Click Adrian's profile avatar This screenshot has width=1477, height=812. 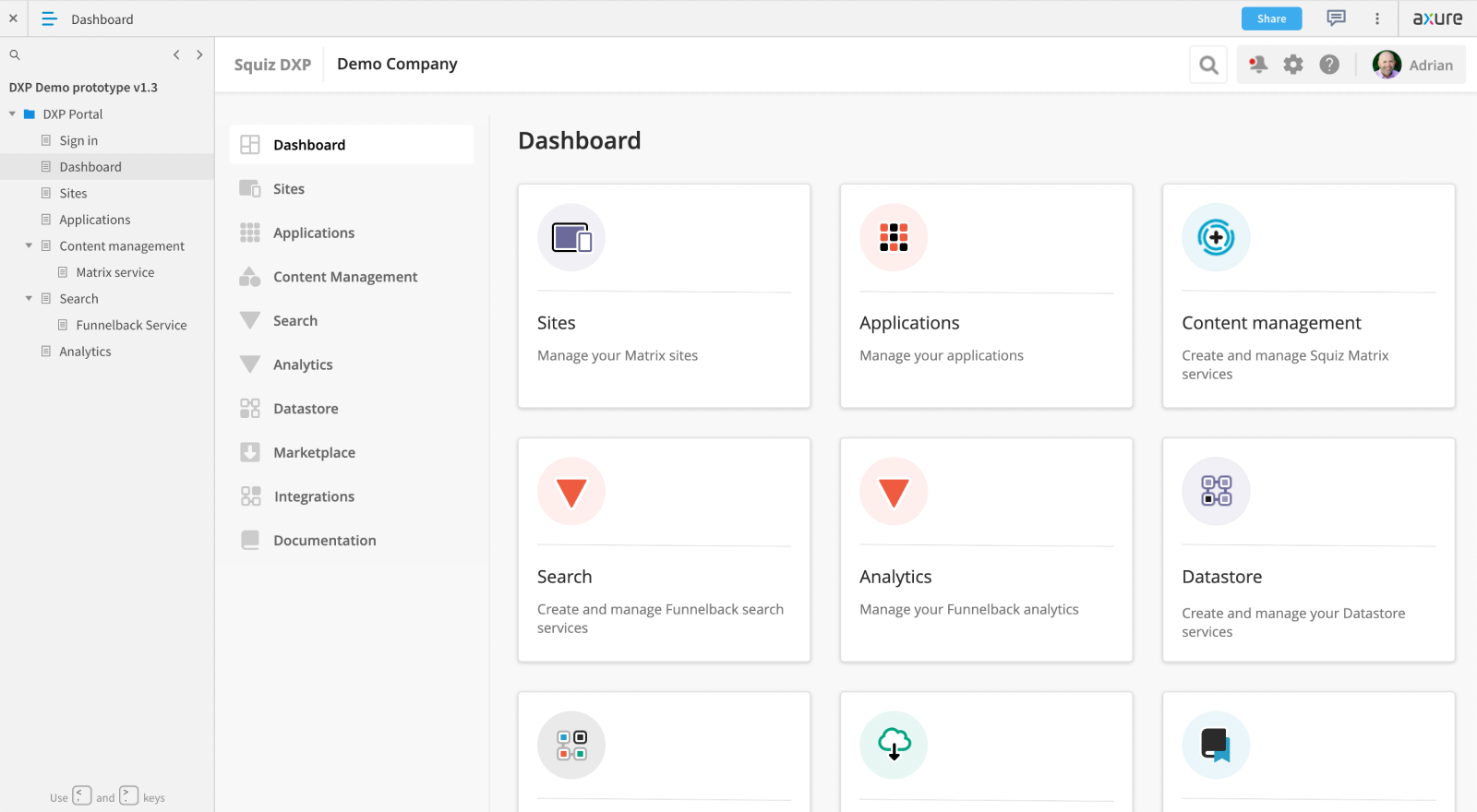(1387, 65)
